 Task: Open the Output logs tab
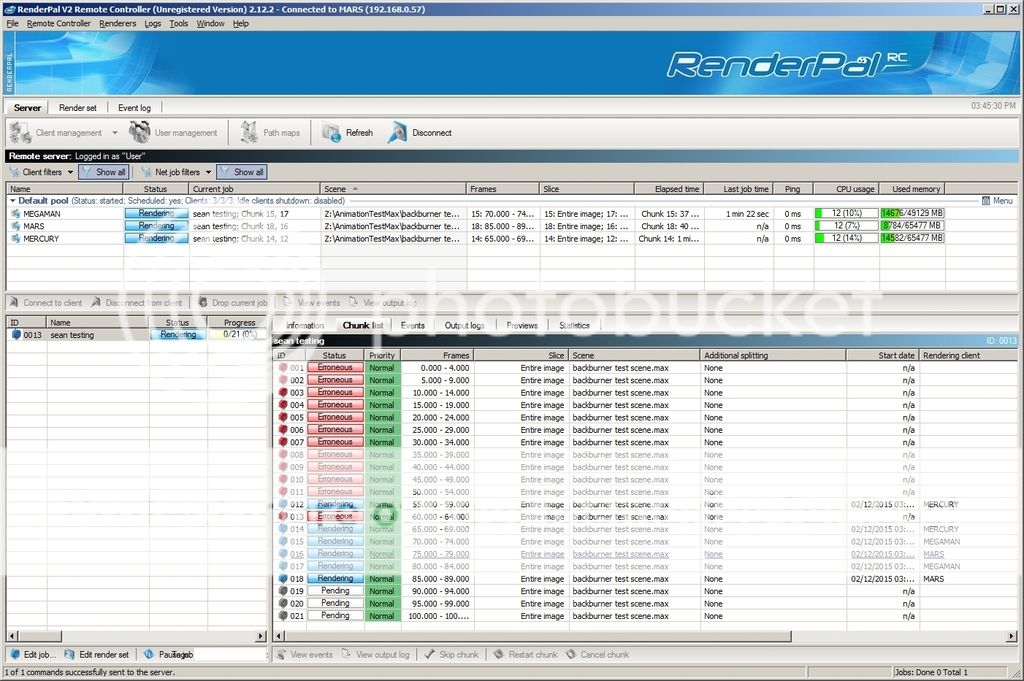(464, 325)
